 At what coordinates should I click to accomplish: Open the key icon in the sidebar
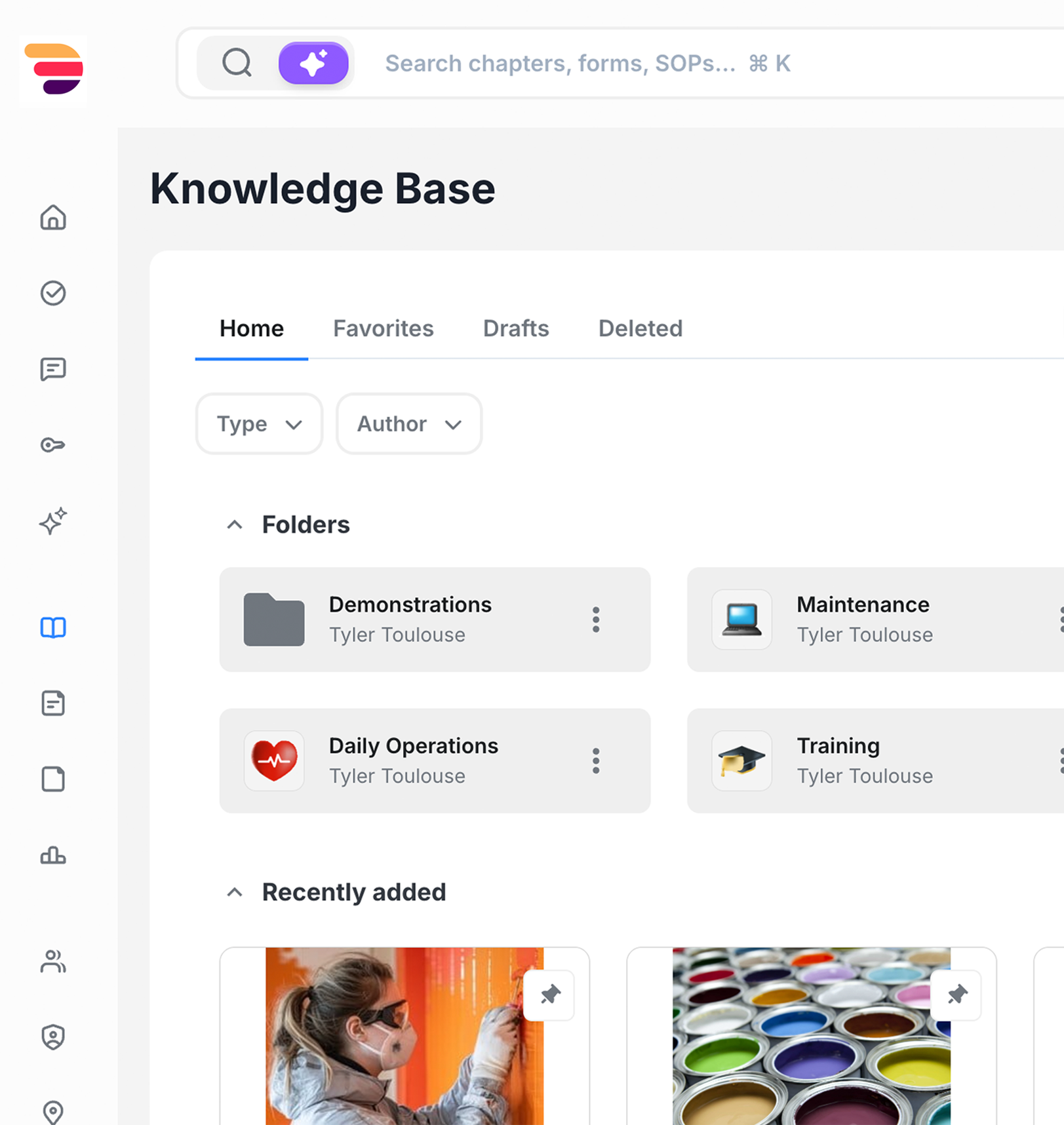[53, 445]
